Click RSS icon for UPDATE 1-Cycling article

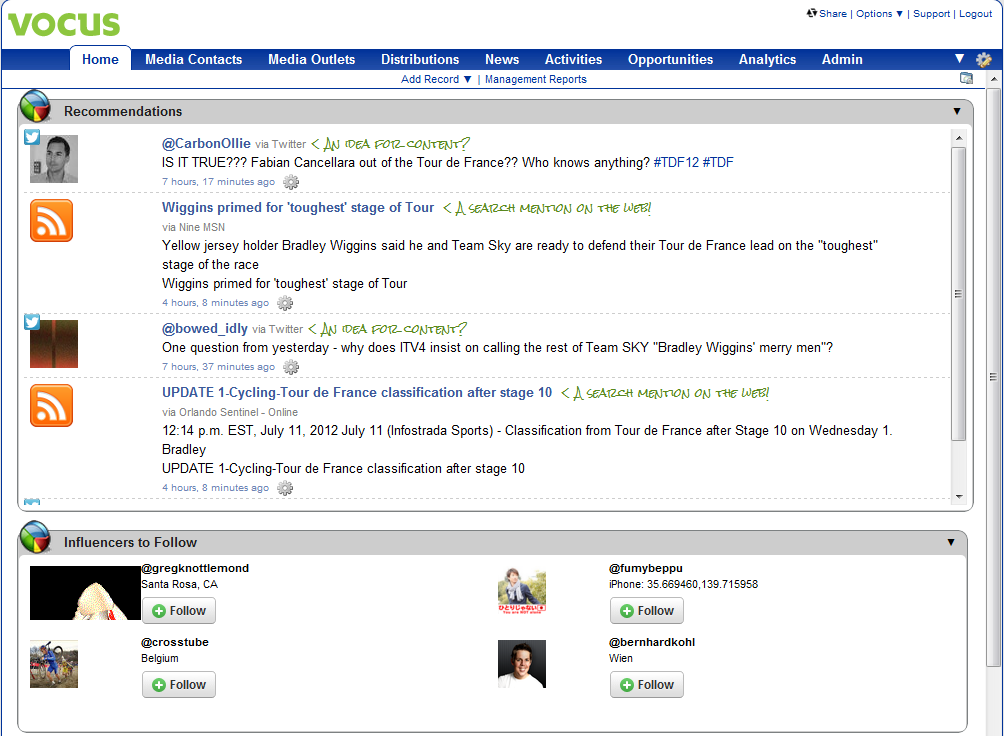coord(51,405)
